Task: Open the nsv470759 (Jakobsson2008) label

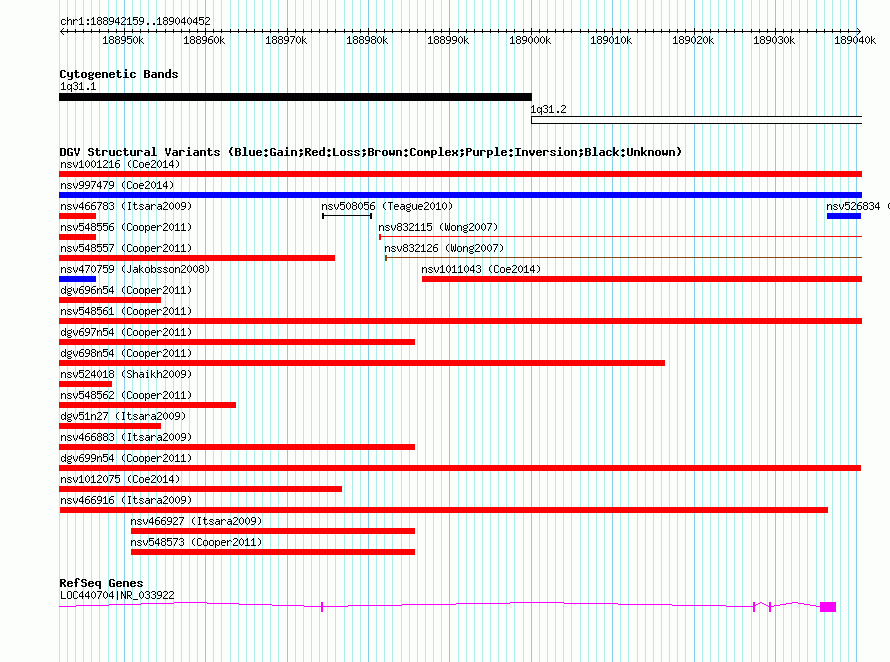Action: point(135,270)
